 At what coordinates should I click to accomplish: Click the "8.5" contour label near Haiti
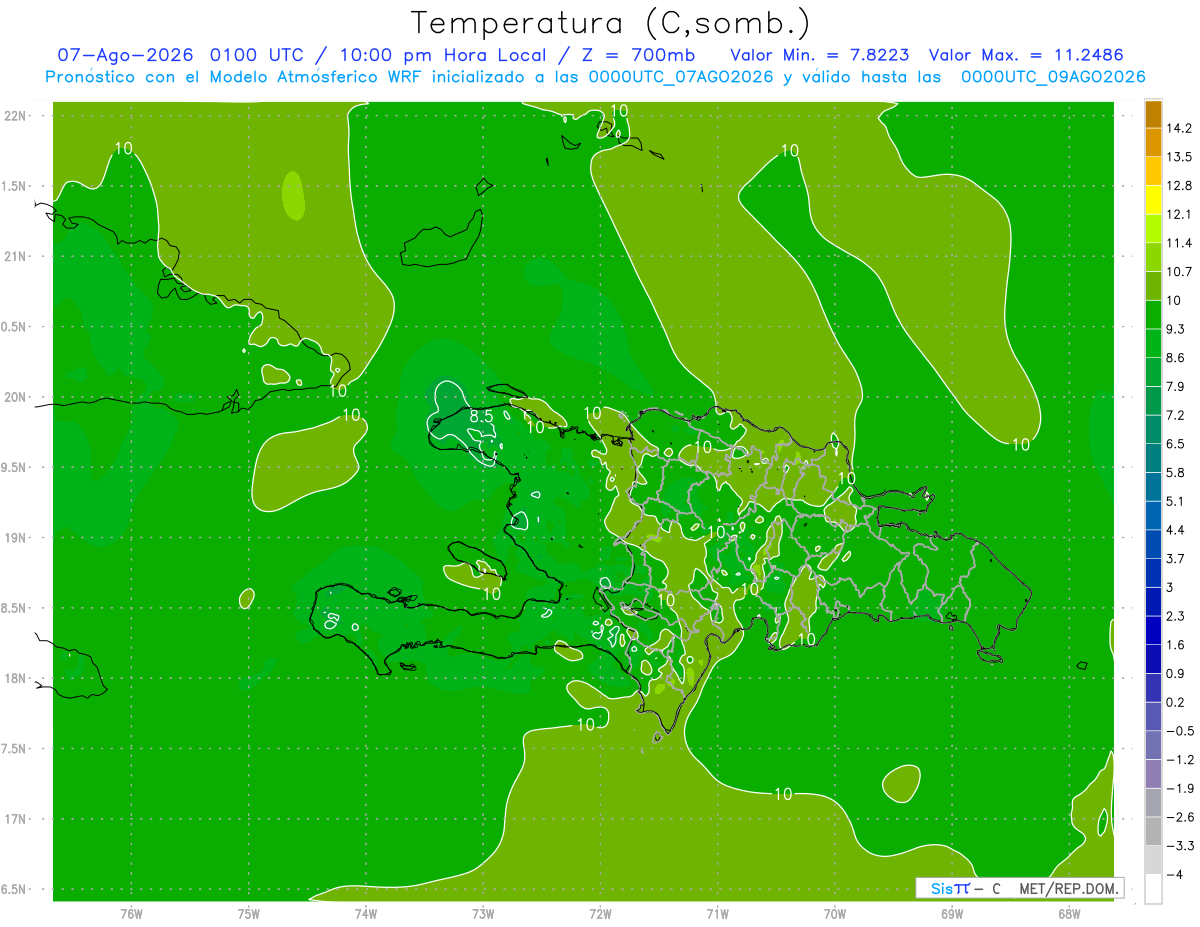pyautogui.click(x=482, y=415)
